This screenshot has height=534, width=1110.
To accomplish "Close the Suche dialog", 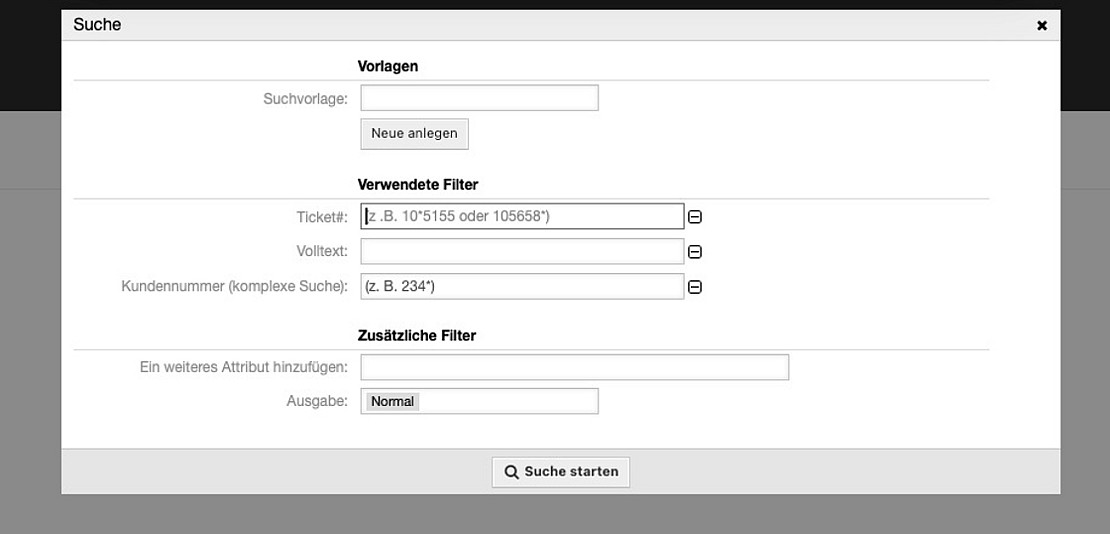I will click(x=1041, y=26).
